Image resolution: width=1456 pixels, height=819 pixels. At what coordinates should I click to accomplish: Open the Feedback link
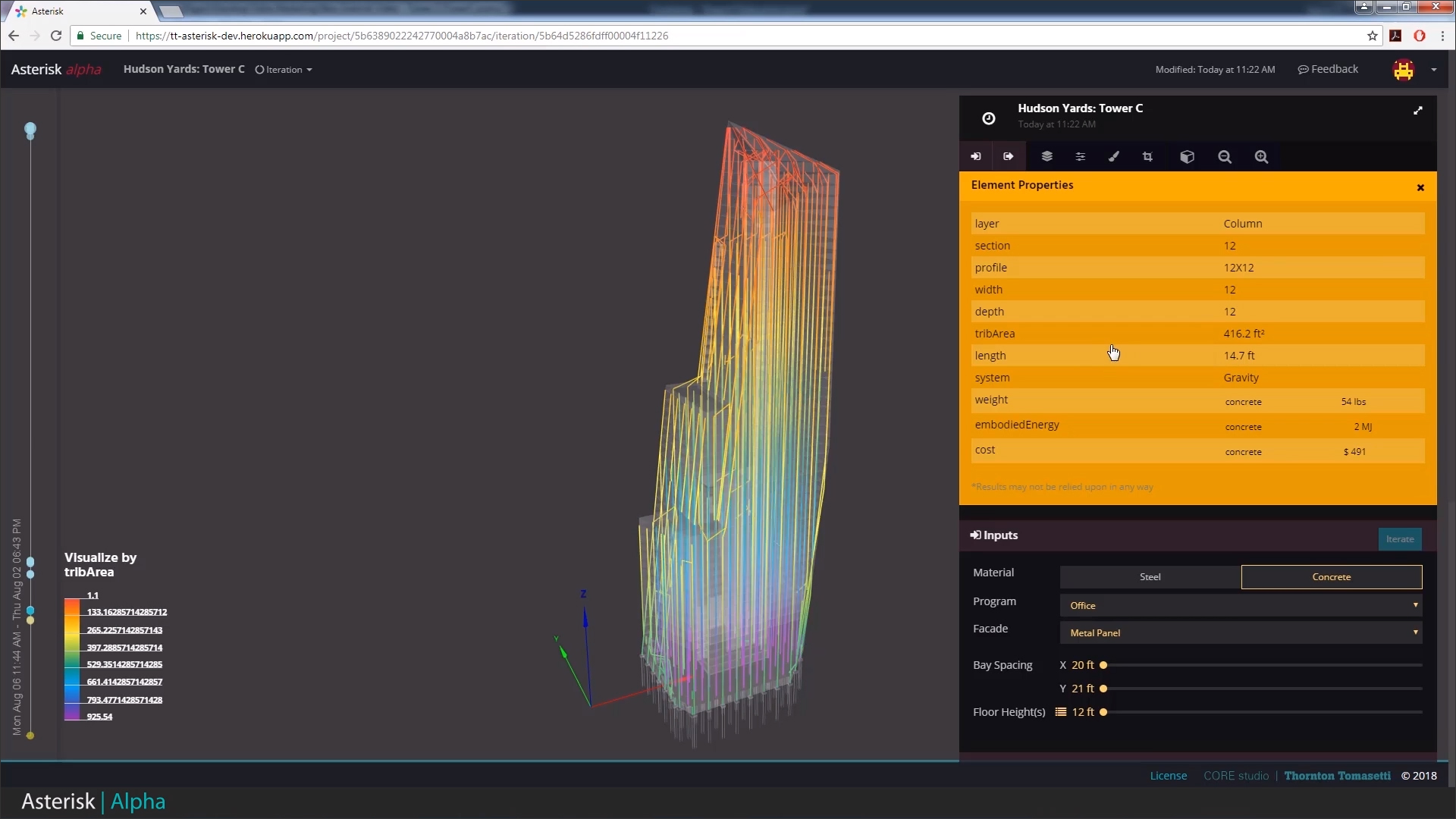pyautogui.click(x=1328, y=69)
